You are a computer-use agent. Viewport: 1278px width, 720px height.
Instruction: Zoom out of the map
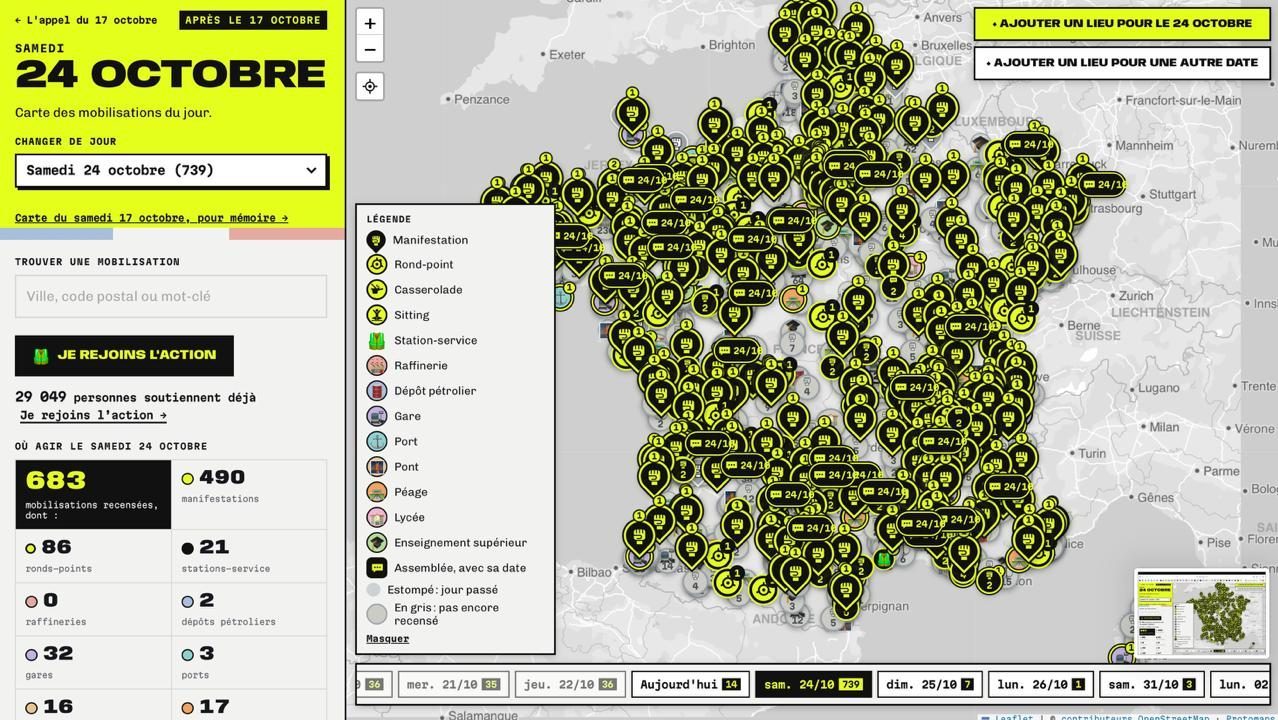(370, 49)
